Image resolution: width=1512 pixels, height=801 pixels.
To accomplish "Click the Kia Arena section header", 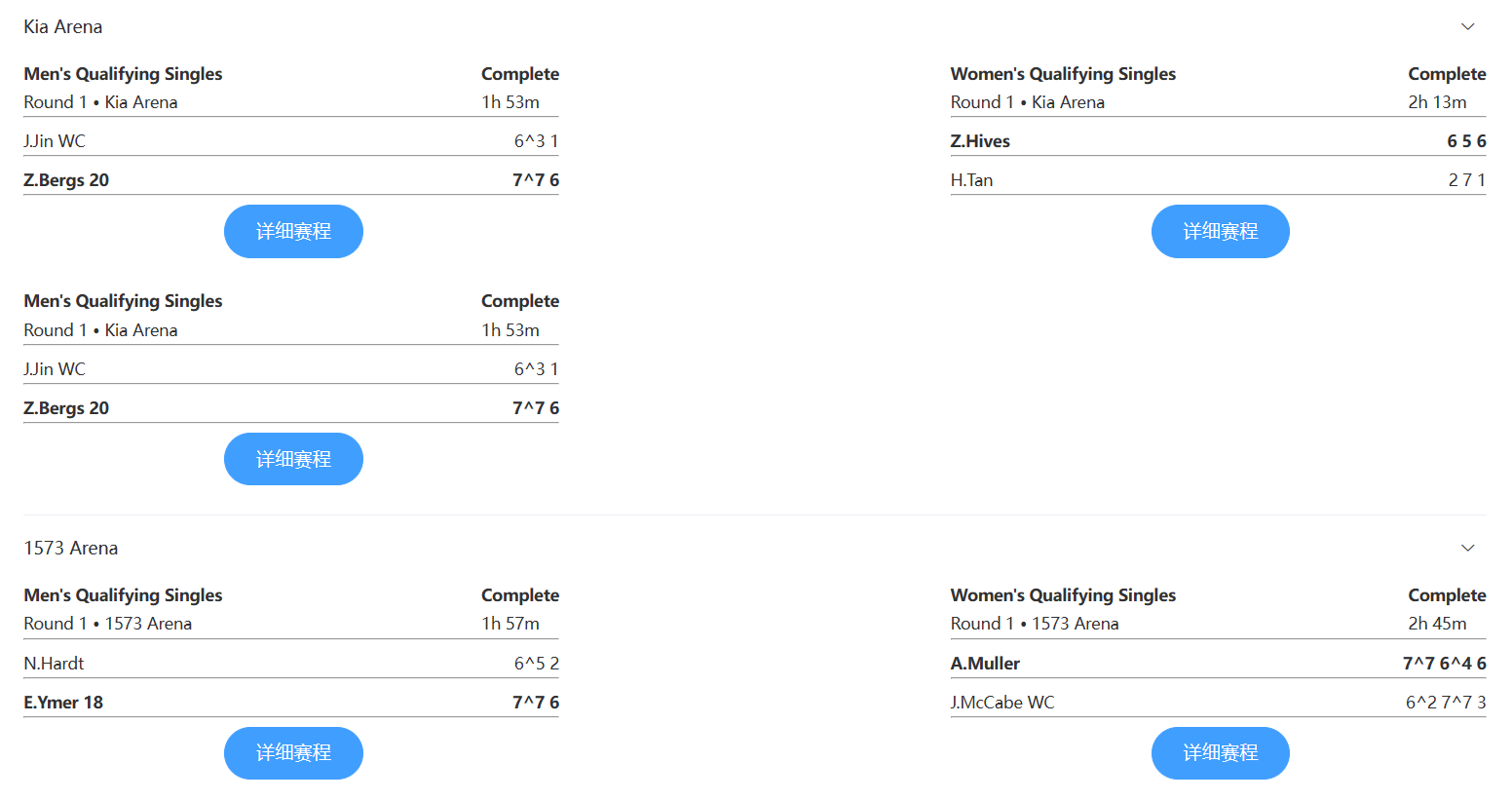I will [63, 26].
